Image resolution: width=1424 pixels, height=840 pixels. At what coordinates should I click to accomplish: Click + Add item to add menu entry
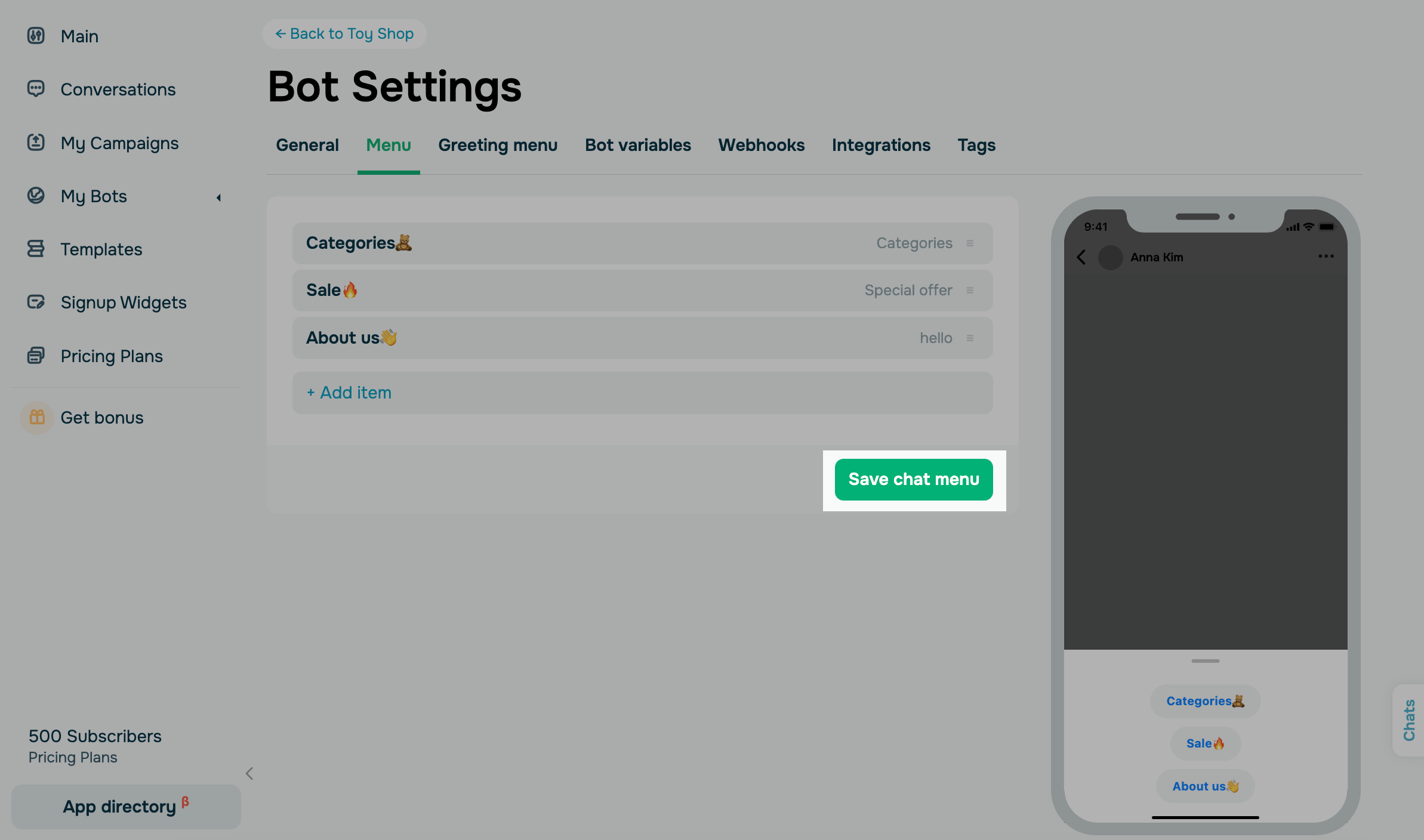click(349, 393)
